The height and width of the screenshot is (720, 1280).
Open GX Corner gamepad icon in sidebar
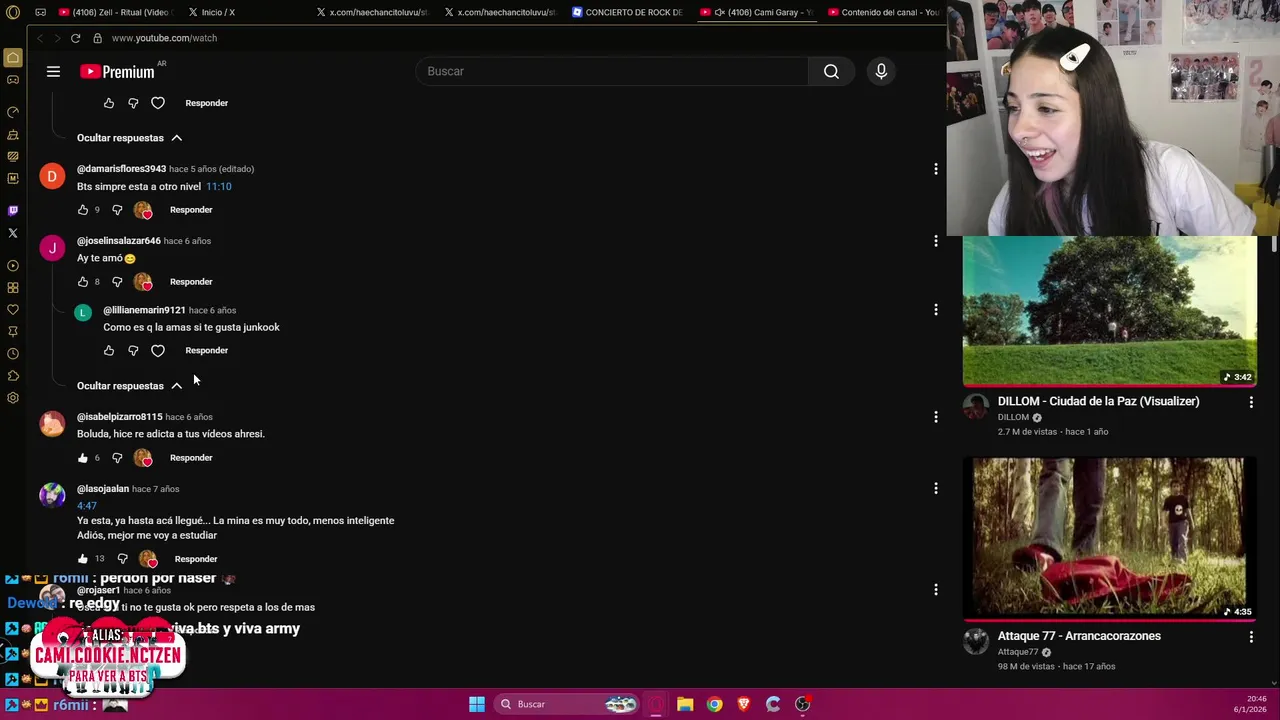pyautogui.click(x=13, y=80)
